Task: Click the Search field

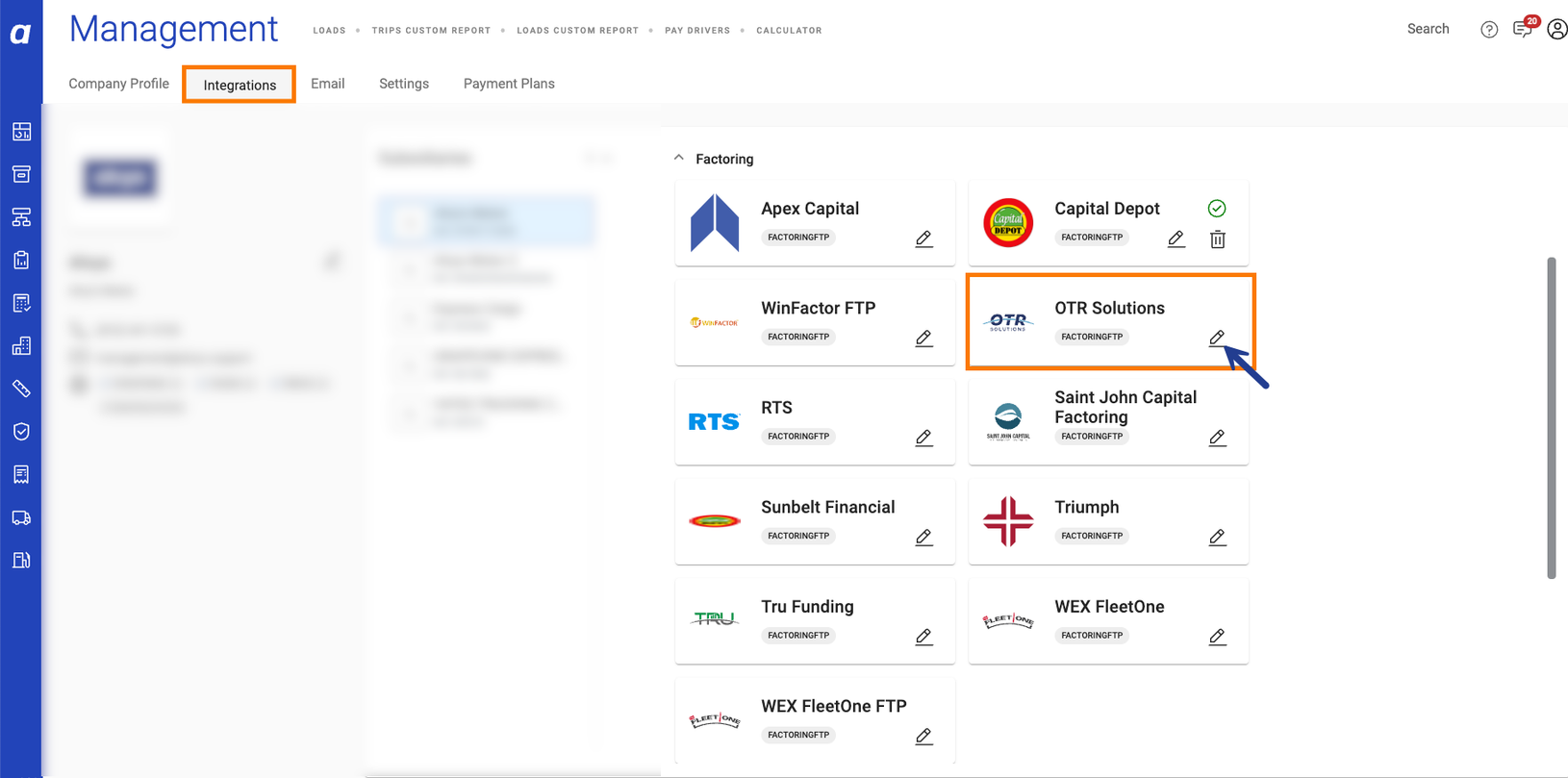Action: 1428,29
